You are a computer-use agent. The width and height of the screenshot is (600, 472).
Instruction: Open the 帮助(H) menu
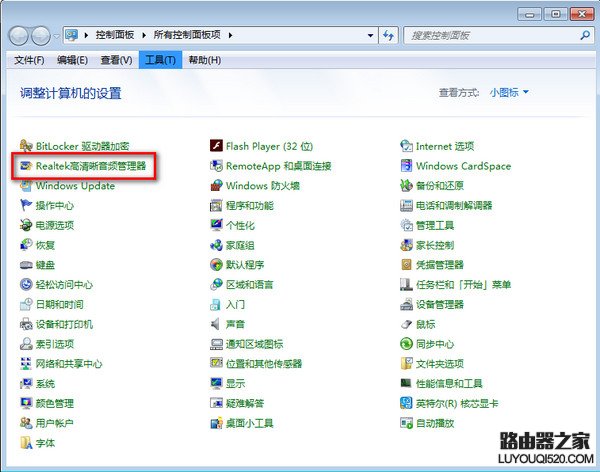tap(205, 60)
